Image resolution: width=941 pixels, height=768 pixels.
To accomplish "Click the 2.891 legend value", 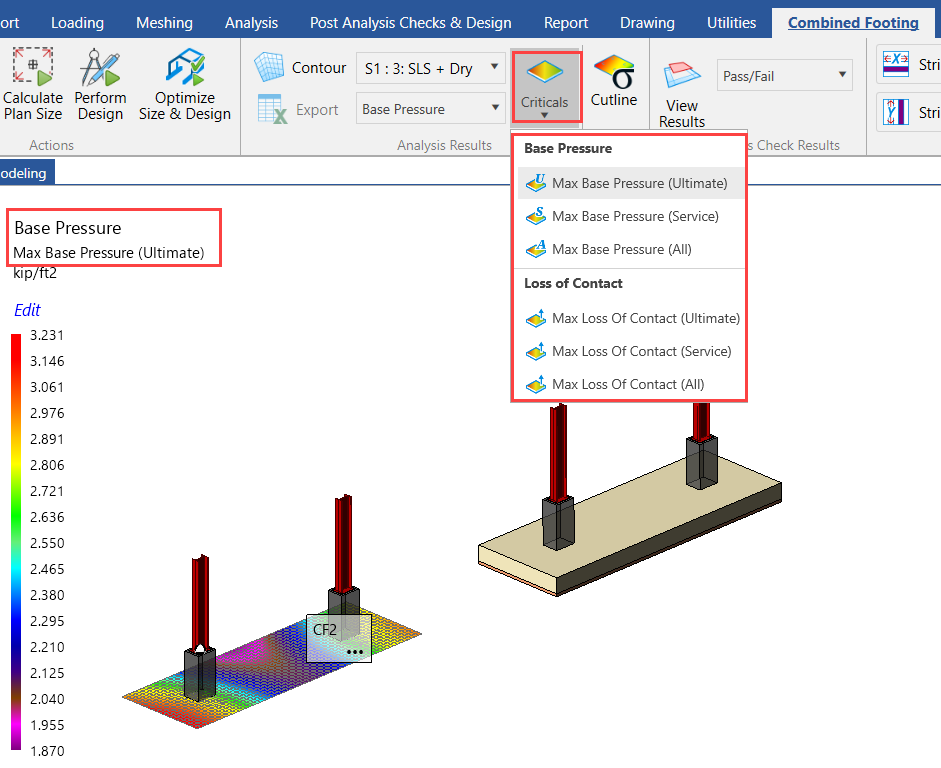I will point(47,439).
